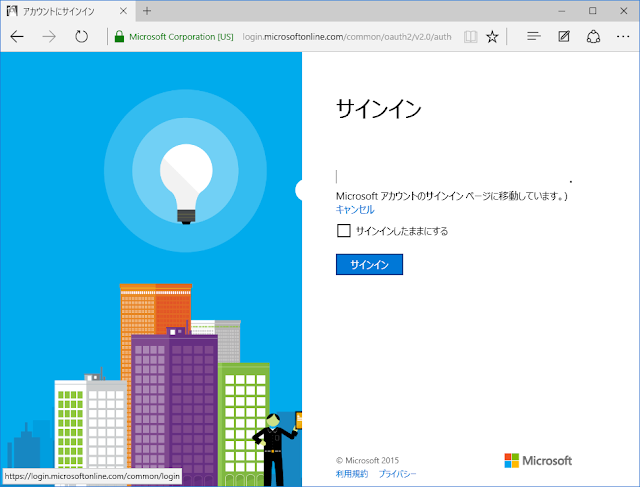
Task: Minimize the browser window
Action: coord(562,11)
